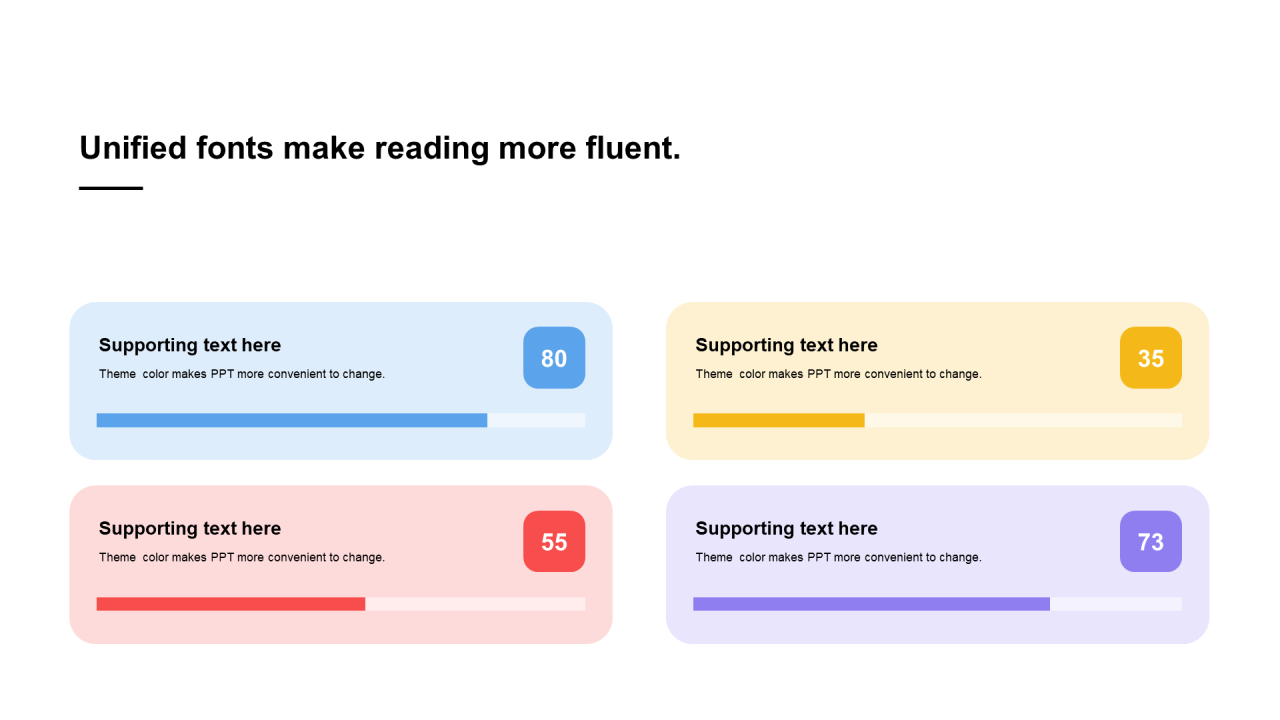Click the filled part of the red progress bar
The image size is (1280, 720).
tap(230, 604)
